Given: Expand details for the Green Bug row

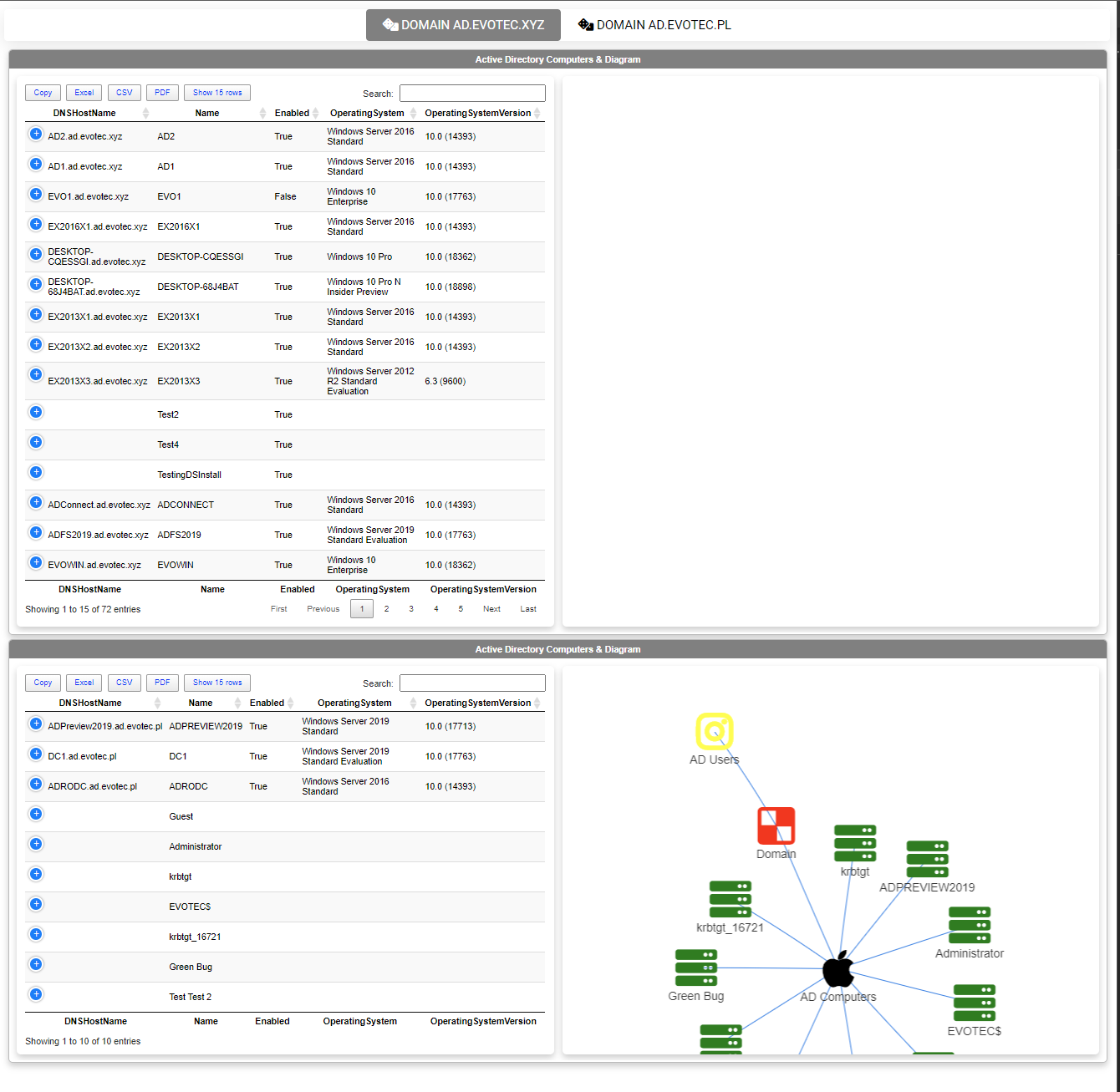Looking at the screenshot, I should [35, 964].
